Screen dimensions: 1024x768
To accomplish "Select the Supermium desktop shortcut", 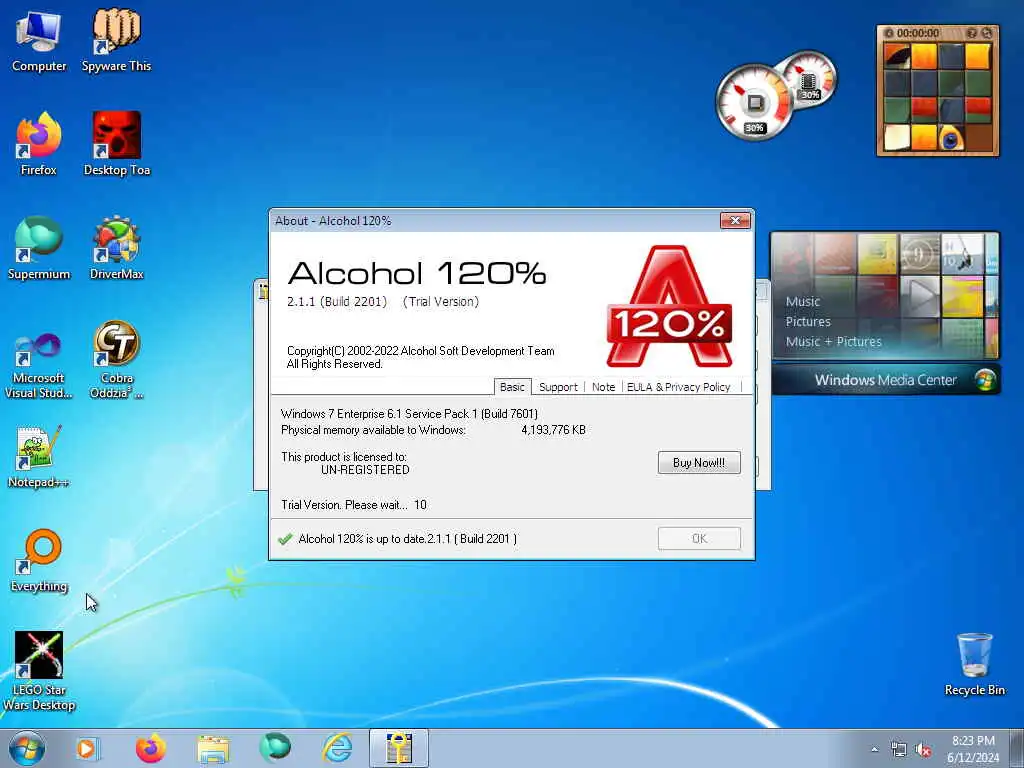I will (39, 248).
